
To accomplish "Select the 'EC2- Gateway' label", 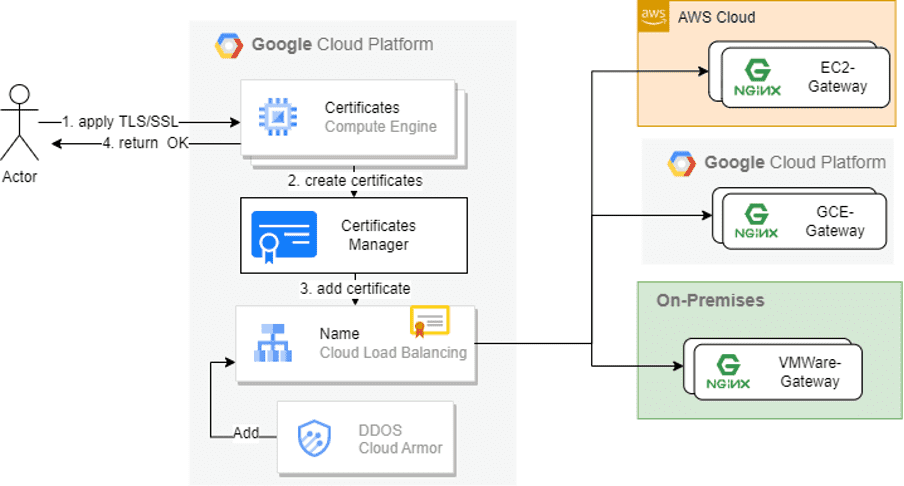I will tap(837, 77).
